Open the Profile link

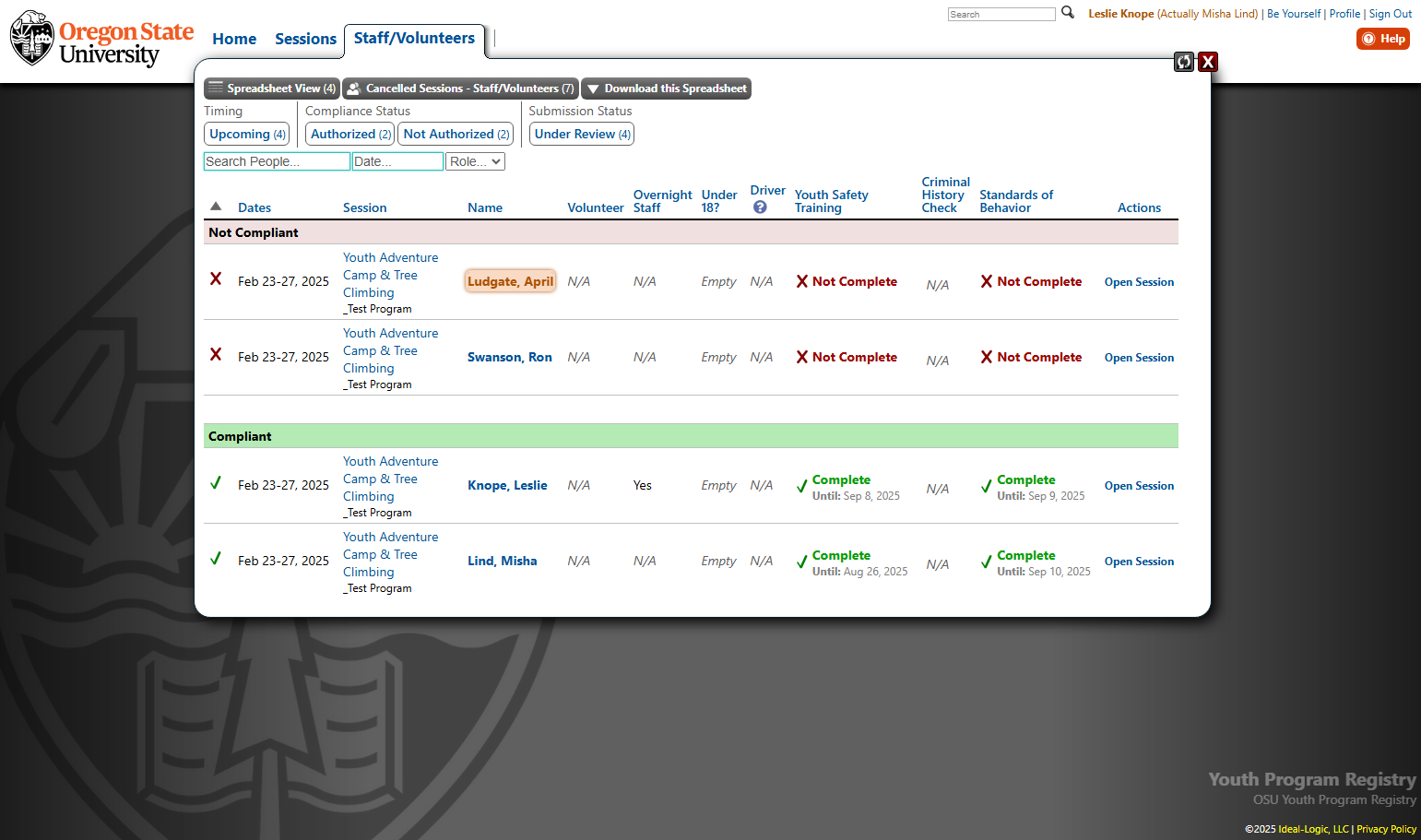click(x=1344, y=14)
